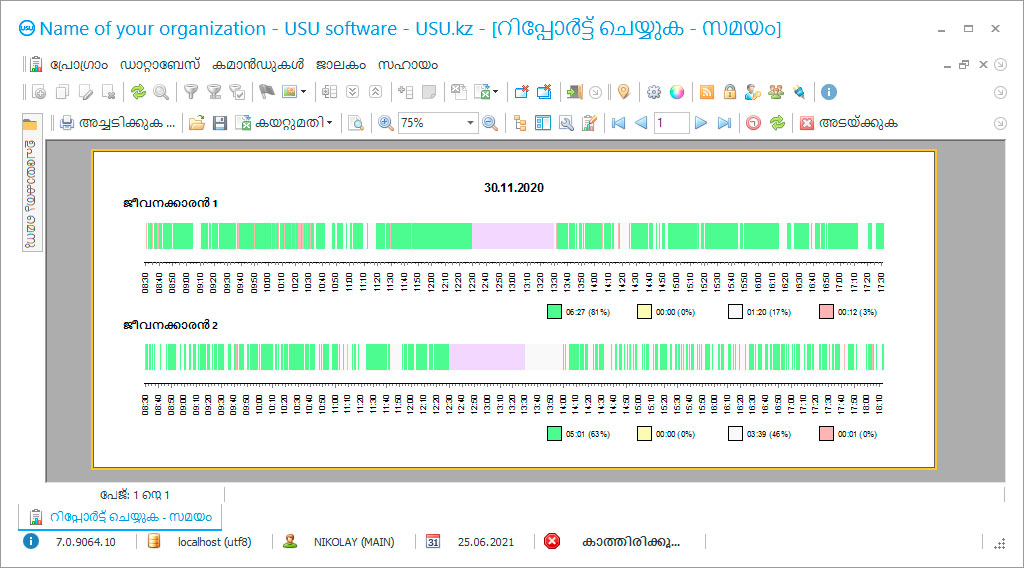Click the lilac break block in employee 1 timeline
Screen dimensions: 1024x568
tap(513, 236)
